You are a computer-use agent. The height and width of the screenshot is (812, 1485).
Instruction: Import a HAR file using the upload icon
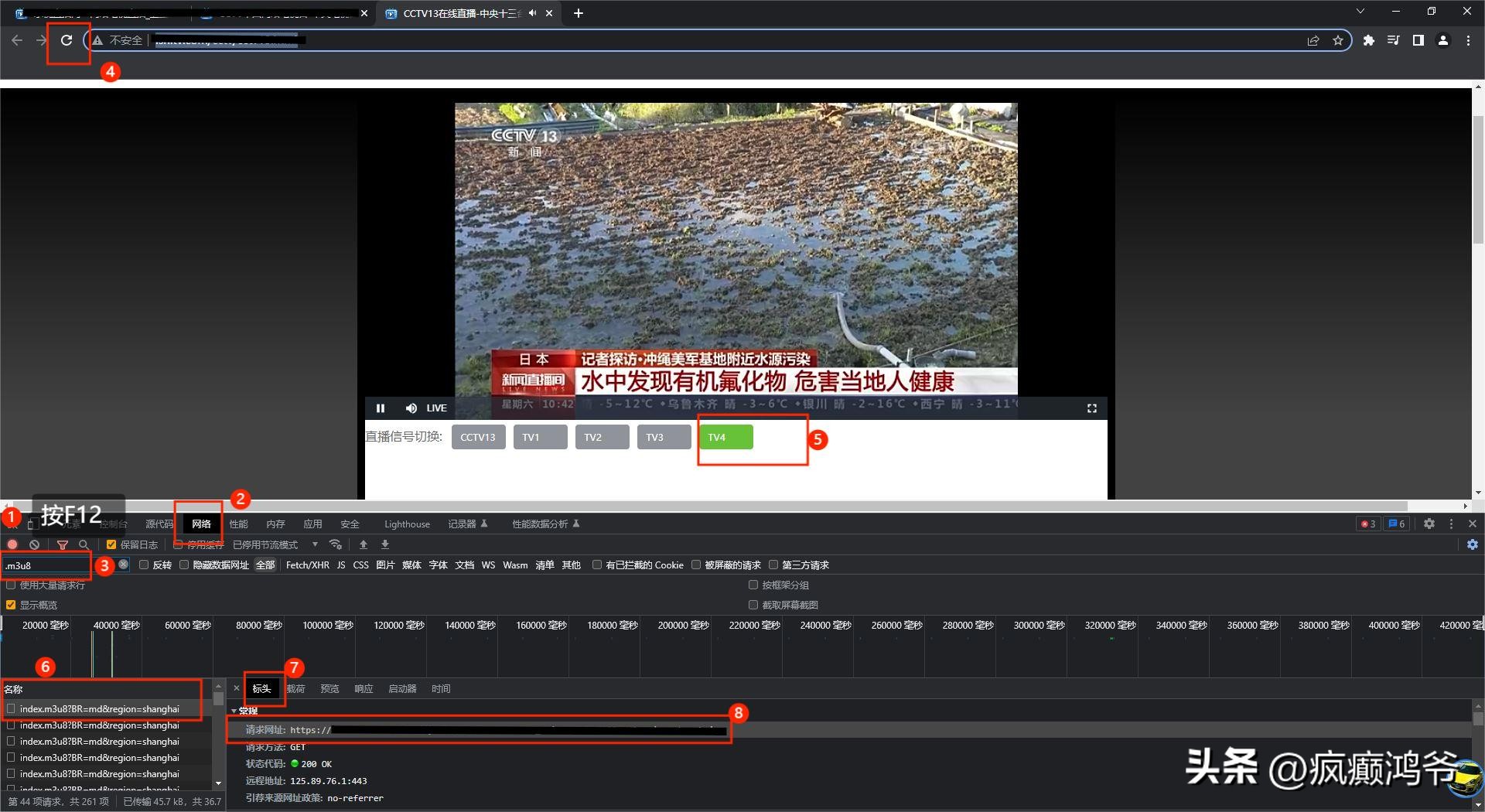pos(364,544)
